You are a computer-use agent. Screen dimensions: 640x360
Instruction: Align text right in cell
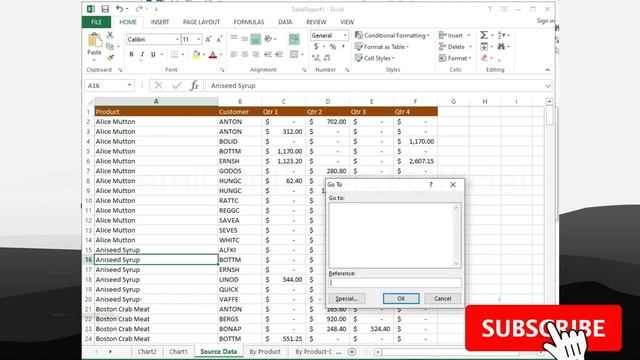click(x=256, y=54)
